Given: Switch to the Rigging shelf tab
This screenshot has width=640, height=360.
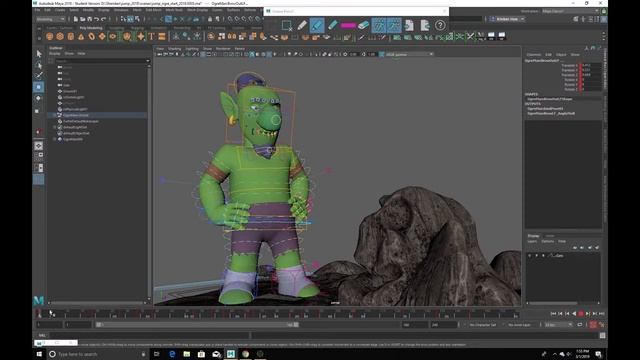Looking at the screenshot, I should click(x=138, y=28).
